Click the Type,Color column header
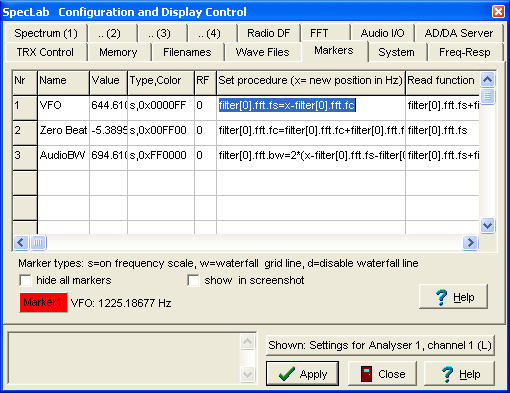This screenshot has width=510, height=393. click(161, 83)
